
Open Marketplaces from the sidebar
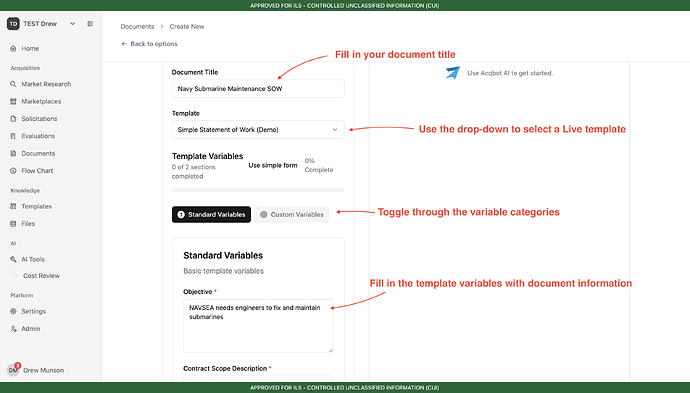coord(41,101)
